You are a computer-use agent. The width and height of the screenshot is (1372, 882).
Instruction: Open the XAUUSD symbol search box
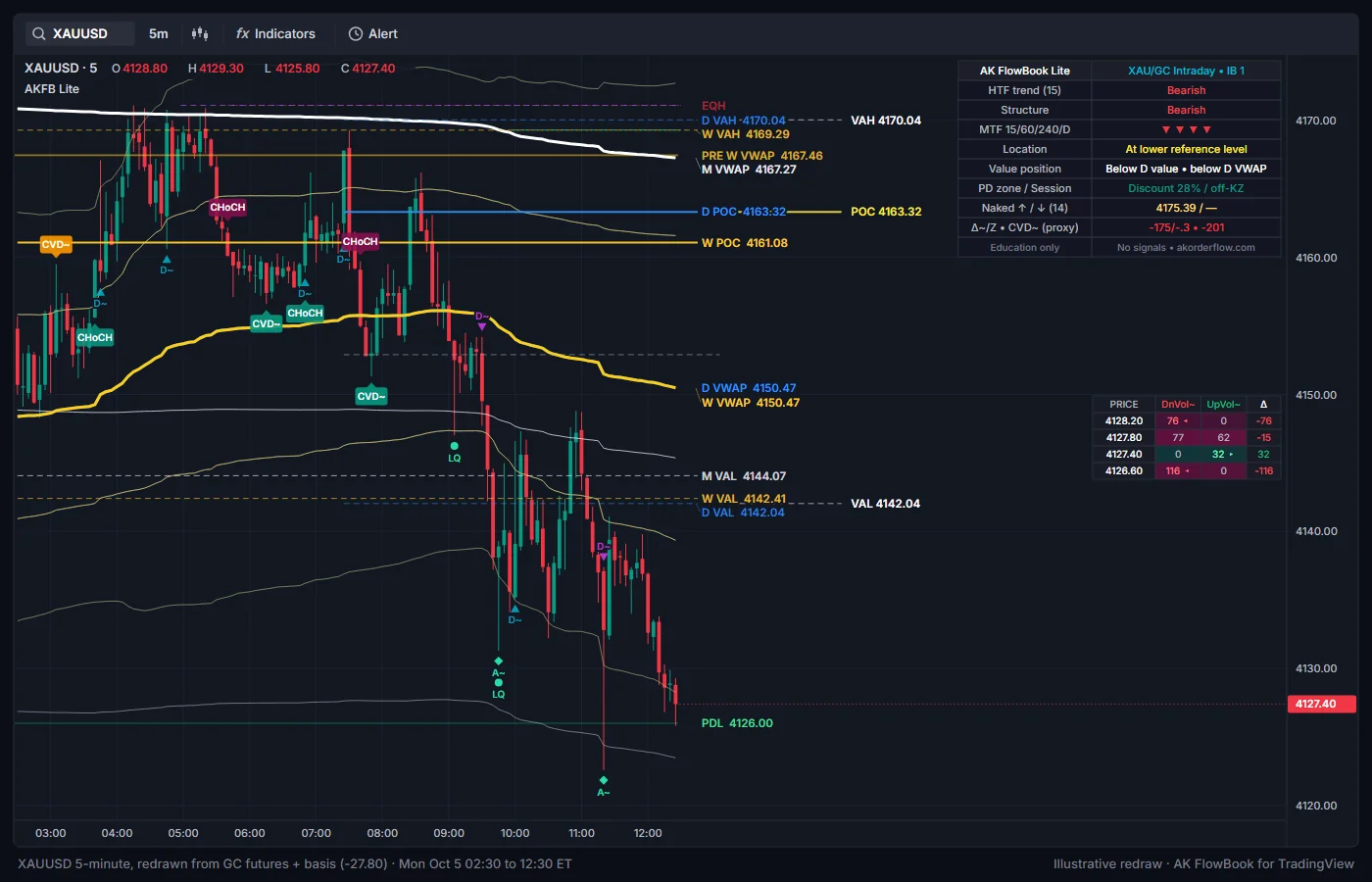click(x=79, y=33)
